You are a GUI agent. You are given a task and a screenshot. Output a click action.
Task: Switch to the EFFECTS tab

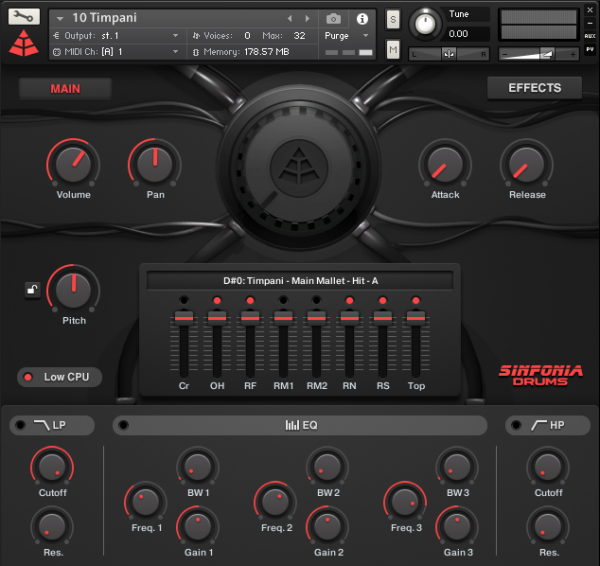pos(534,88)
